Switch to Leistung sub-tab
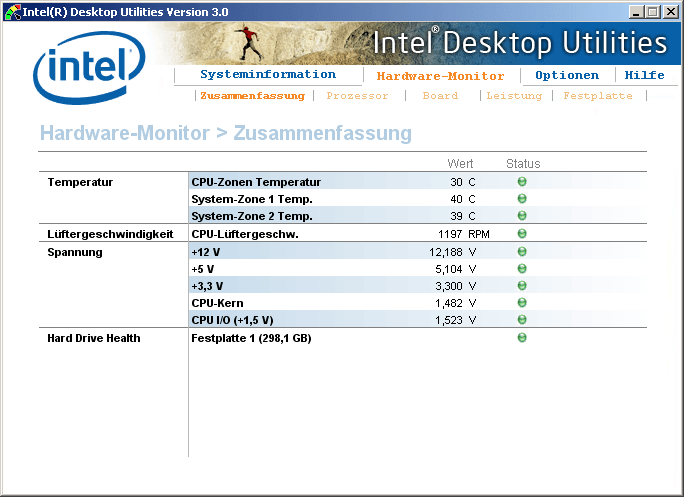Viewport: 684px width, 497px height. (x=514, y=96)
